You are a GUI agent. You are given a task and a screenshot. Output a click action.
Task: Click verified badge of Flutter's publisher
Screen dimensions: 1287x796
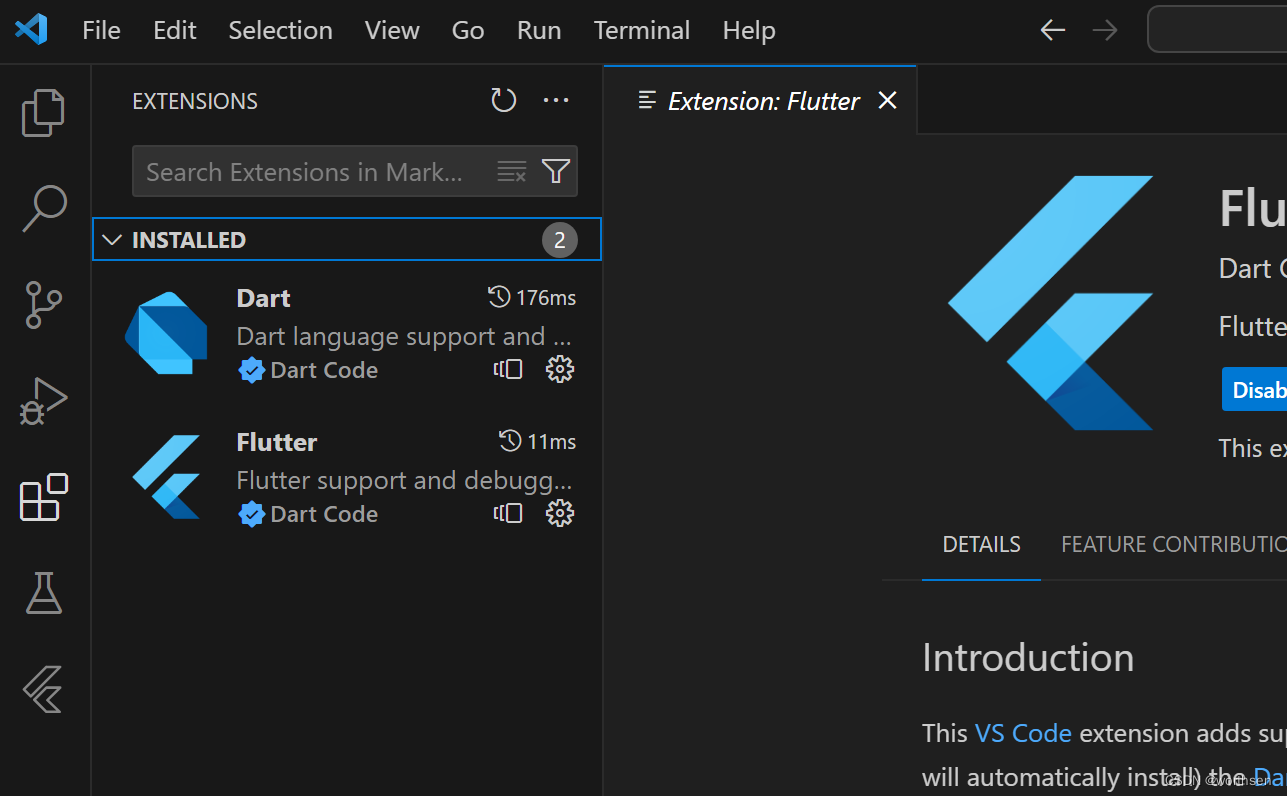point(251,514)
